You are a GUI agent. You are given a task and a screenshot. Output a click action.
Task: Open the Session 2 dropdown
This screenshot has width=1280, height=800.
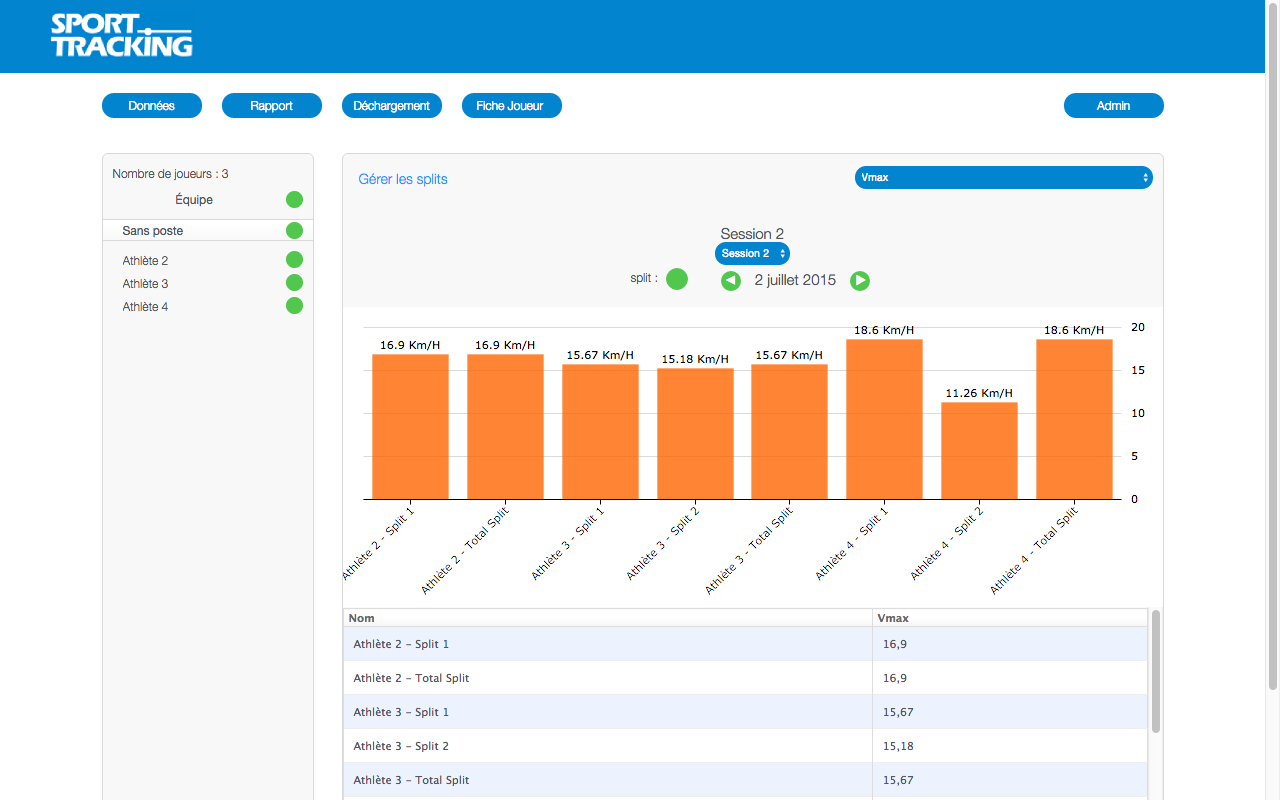(x=752, y=254)
